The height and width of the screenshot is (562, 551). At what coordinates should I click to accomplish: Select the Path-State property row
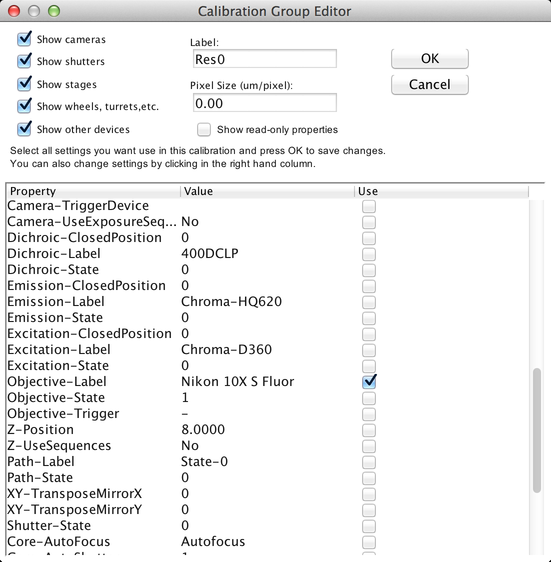click(267, 478)
